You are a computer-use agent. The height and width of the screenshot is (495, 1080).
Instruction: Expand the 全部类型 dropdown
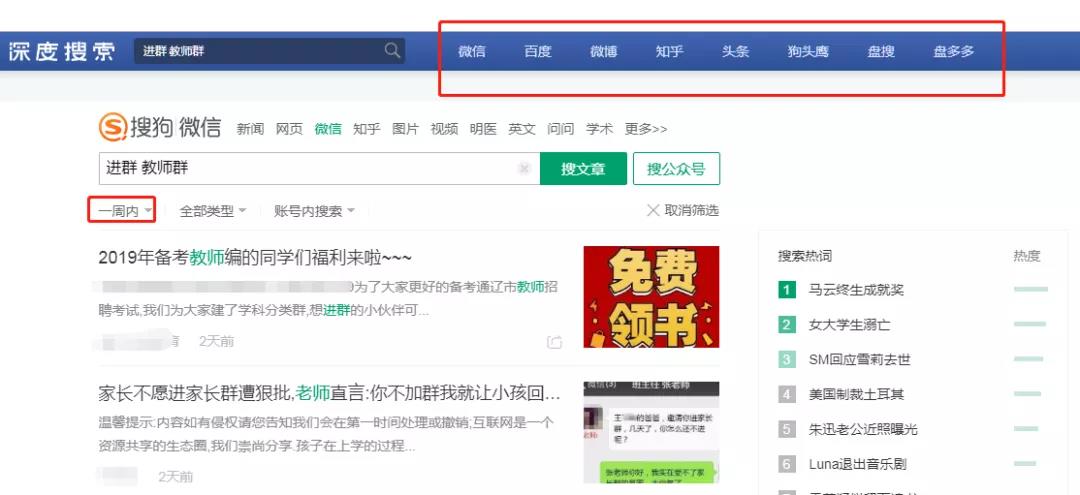[x=212, y=211]
